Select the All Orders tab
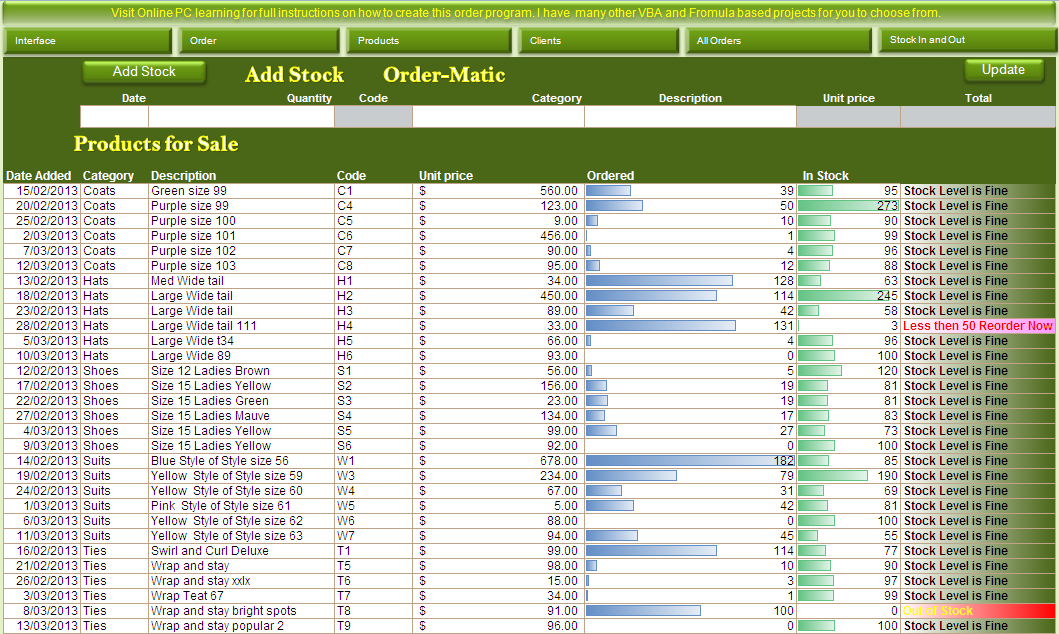The height and width of the screenshot is (634, 1059). 778,41
